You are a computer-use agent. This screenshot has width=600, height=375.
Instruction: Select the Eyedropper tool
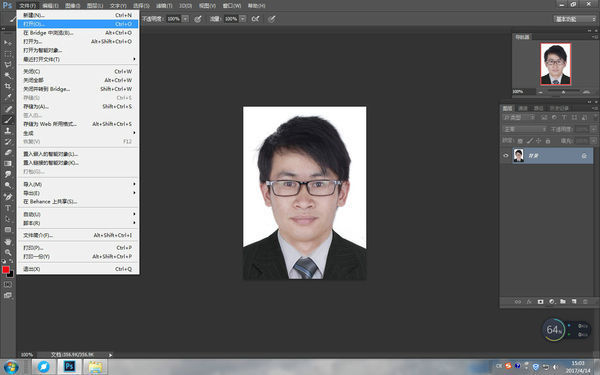pos(8,97)
